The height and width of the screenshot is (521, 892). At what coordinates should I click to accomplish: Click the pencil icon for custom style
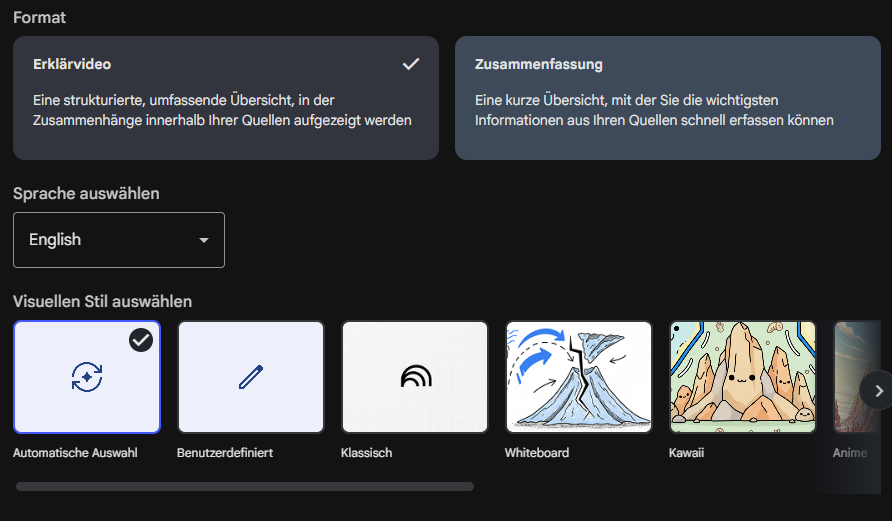[251, 377]
